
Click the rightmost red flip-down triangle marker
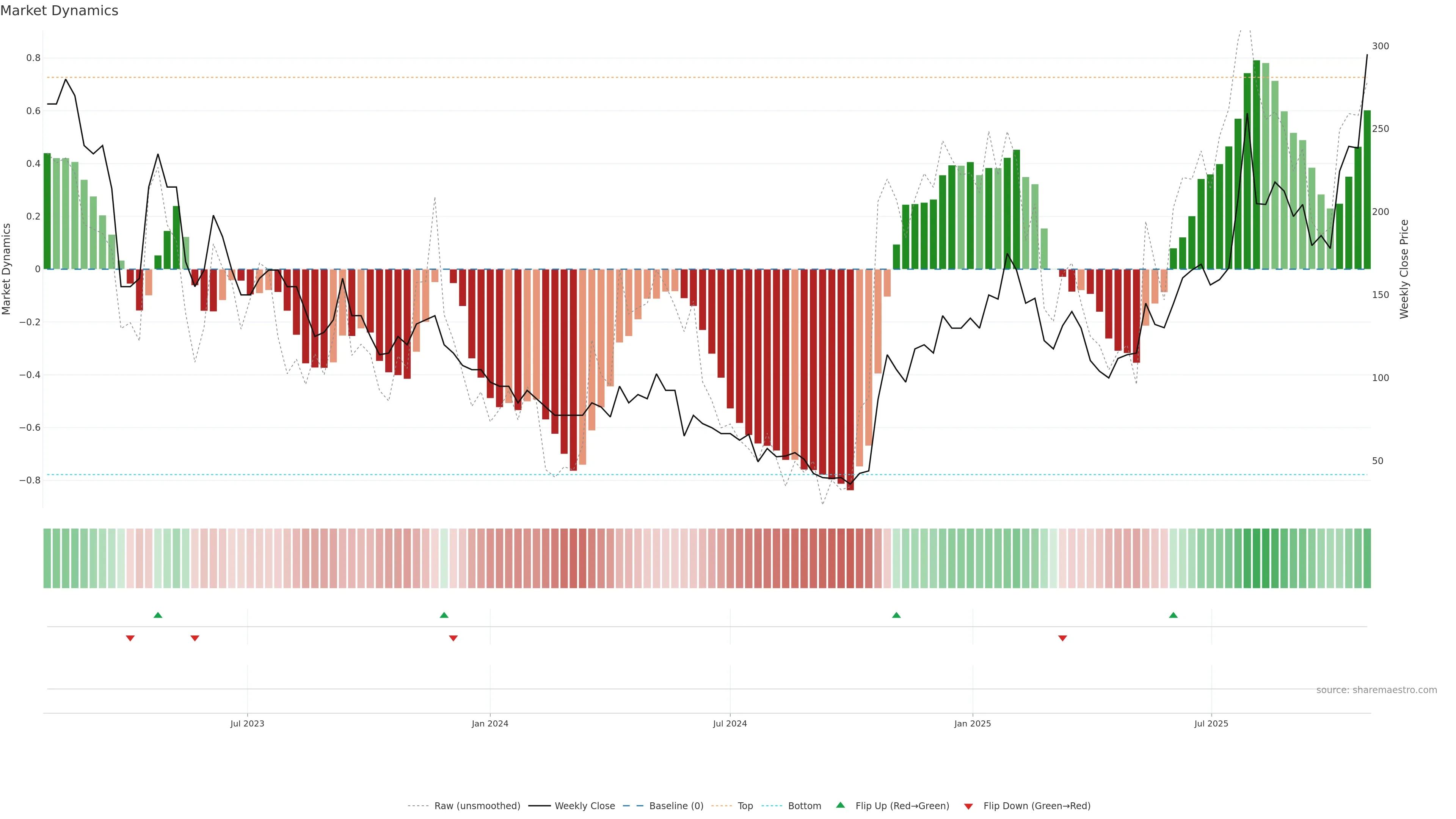[x=1062, y=638]
